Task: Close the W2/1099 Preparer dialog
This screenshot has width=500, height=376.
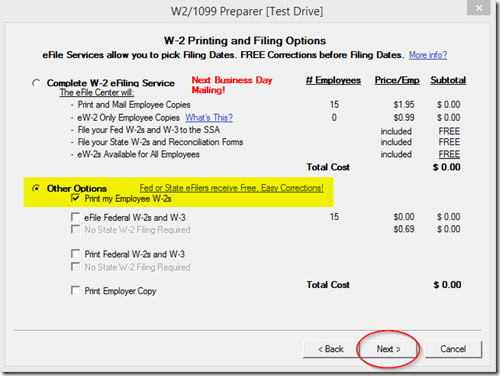Action: click(479, 8)
